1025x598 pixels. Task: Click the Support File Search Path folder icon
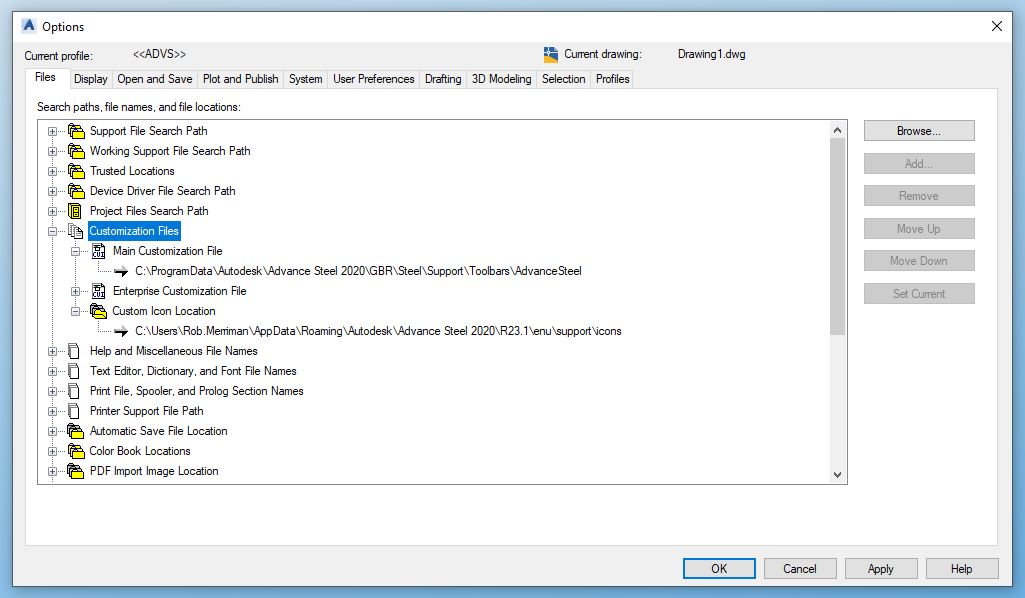(x=77, y=131)
